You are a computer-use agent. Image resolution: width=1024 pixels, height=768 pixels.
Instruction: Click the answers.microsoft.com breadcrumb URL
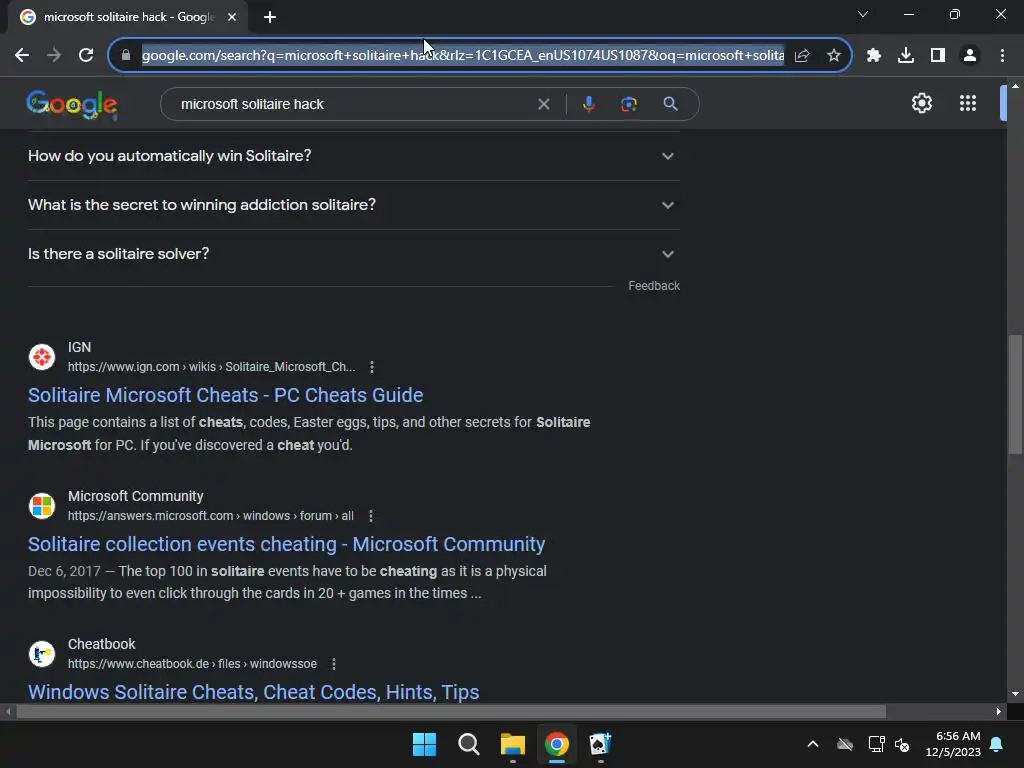coord(211,516)
